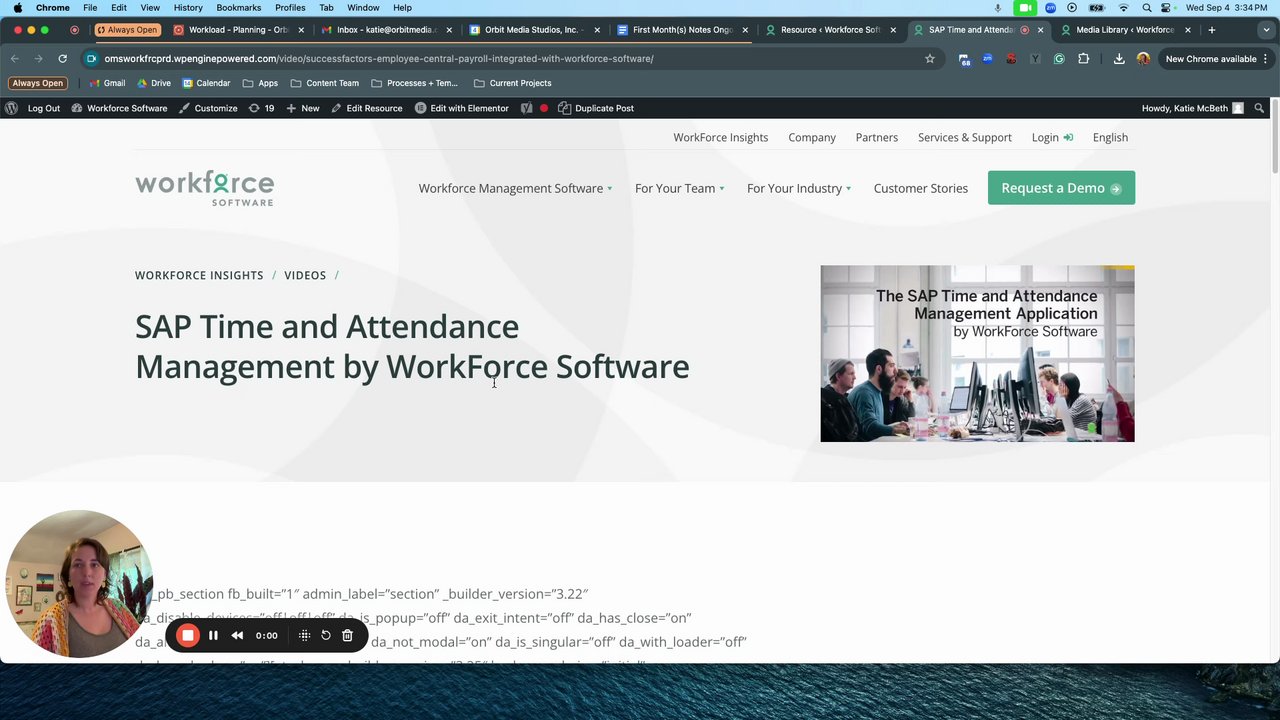Screen dimensions: 1280x720
Task: Open the Company page link
Action: click(812, 137)
